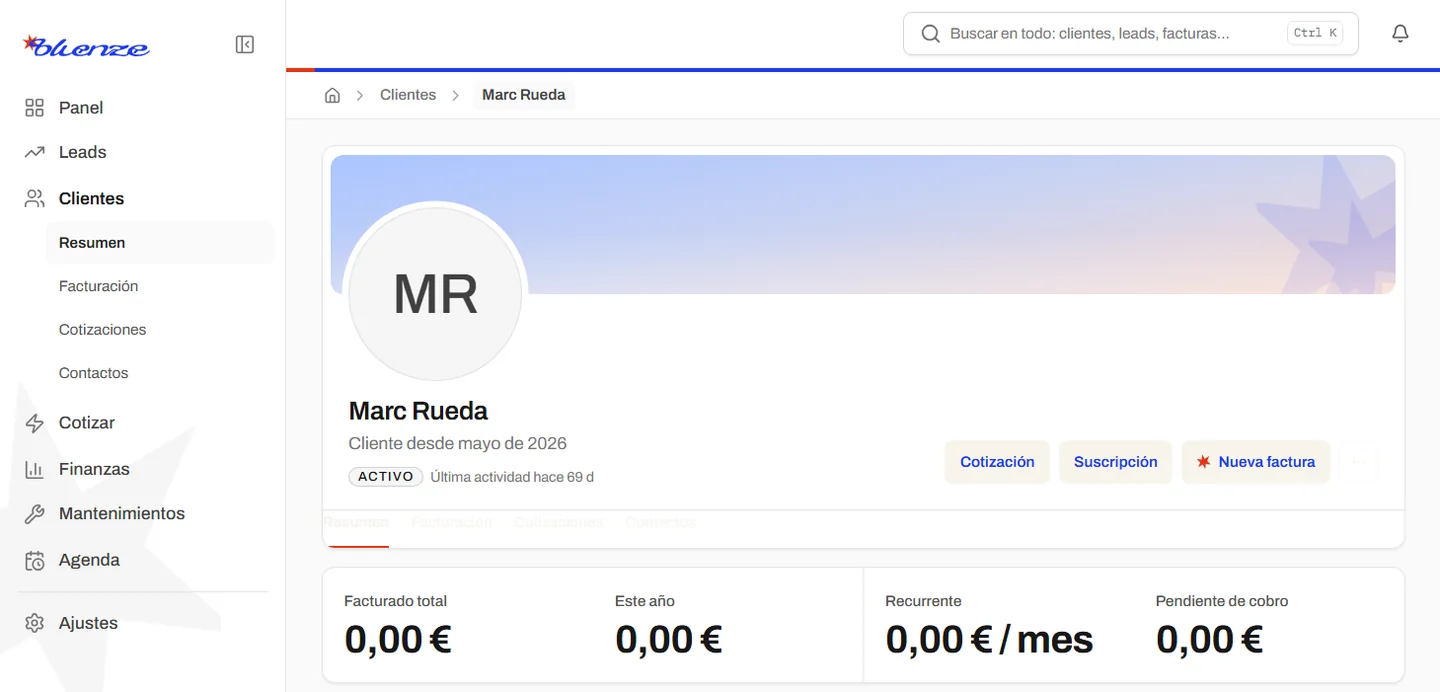Collapse the sidebar with the panel toggle icon
Viewport: 1440px width, 692px height.
pyautogui.click(x=245, y=44)
